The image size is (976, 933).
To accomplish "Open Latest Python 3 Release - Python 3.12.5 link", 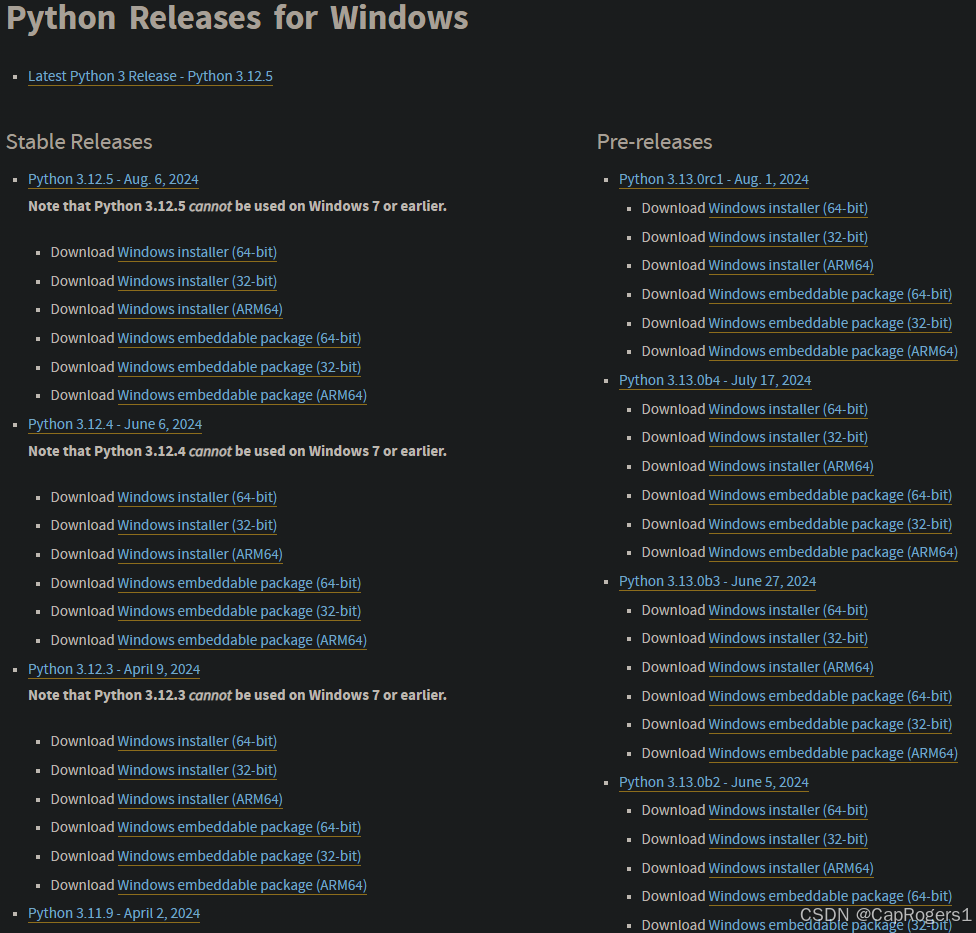I will tap(150, 76).
